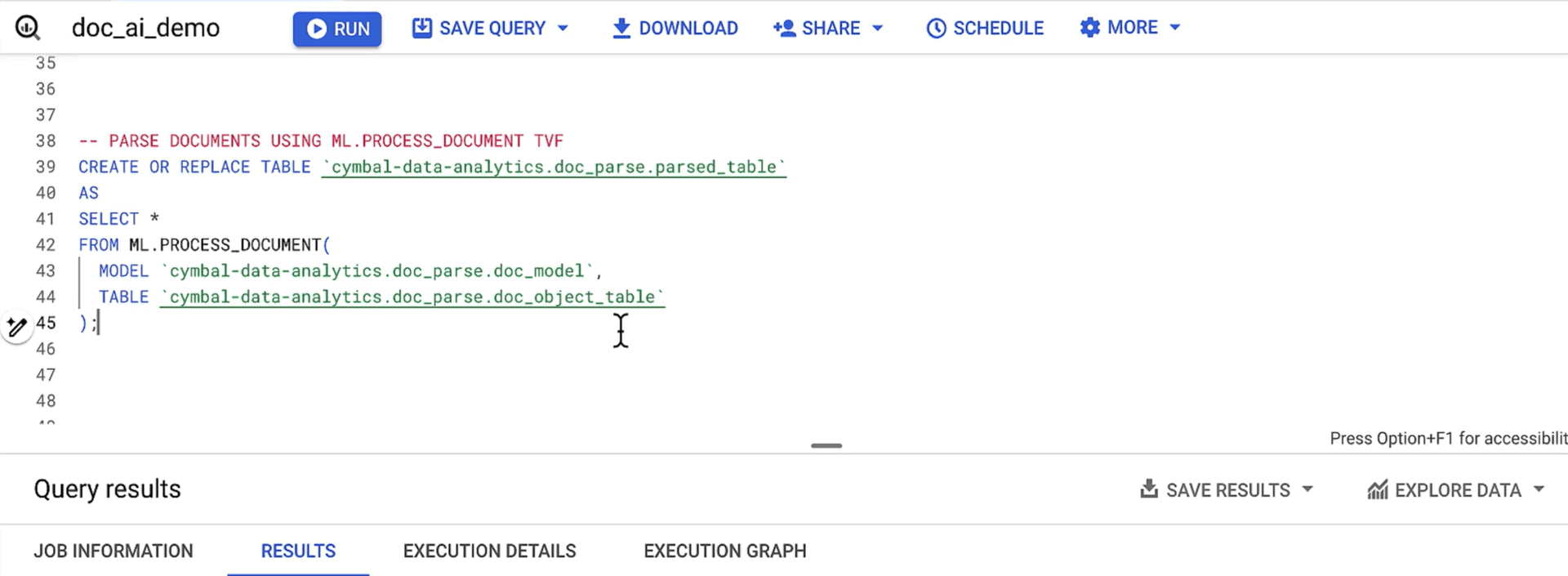The image size is (1568, 576).
Task: Click the DOWNLOAD button
Action: pos(675,28)
